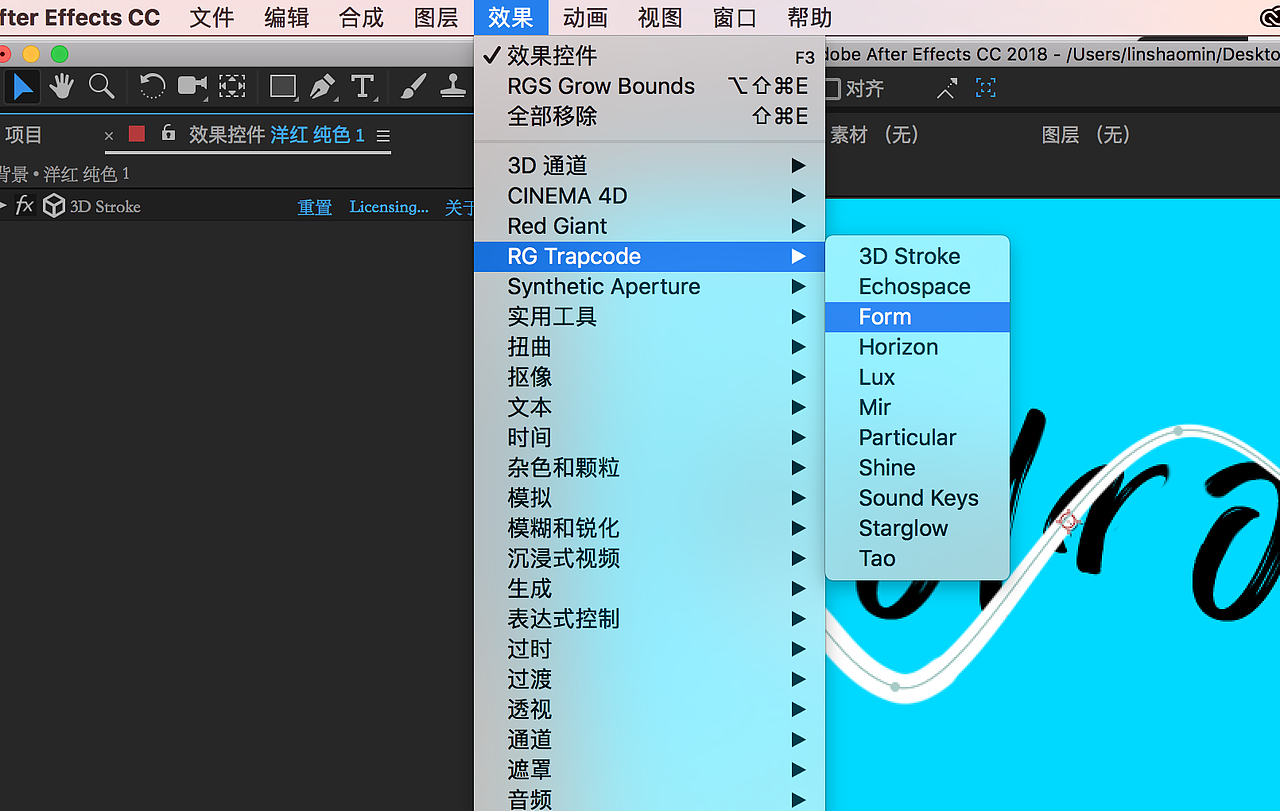Image resolution: width=1280 pixels, height=811 pixels.
Task: Expand the 抠像 submenu
Action: [x=650, y=377]
